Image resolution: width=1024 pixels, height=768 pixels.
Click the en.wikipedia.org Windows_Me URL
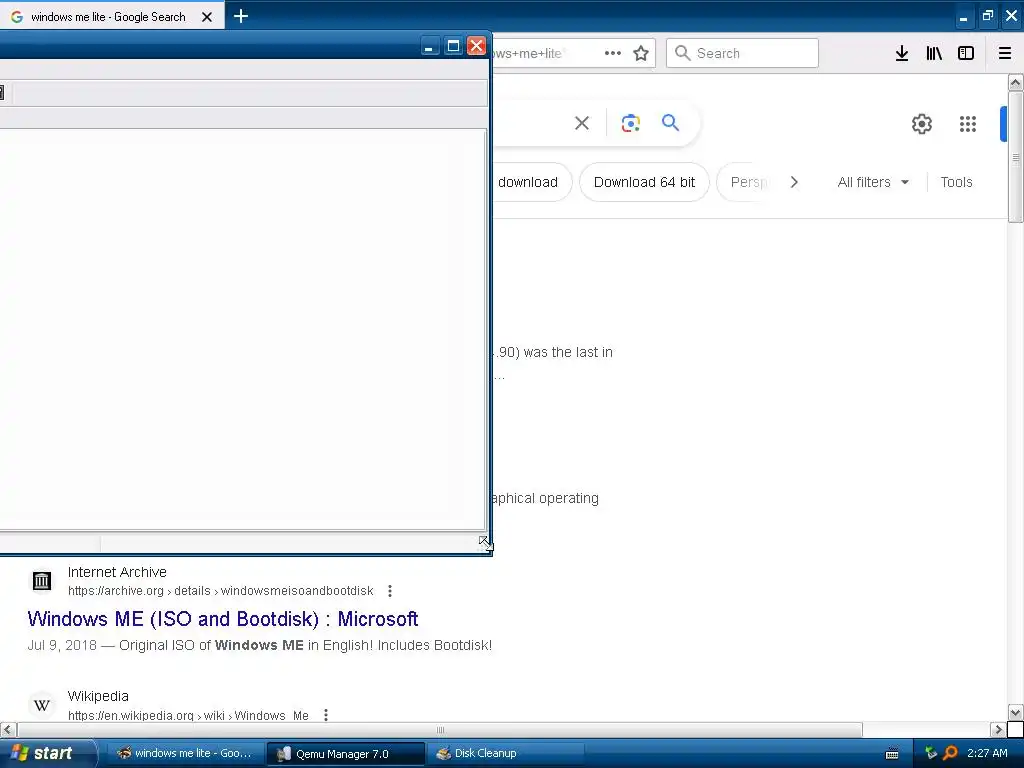188,716
